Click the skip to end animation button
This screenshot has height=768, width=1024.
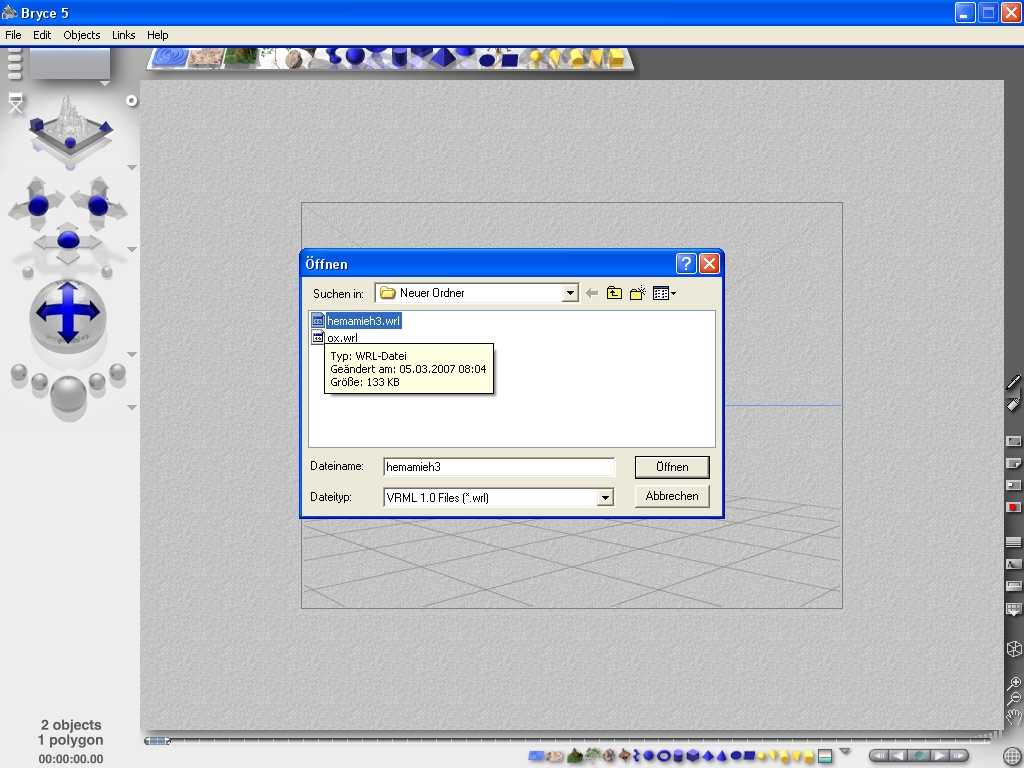957,756
